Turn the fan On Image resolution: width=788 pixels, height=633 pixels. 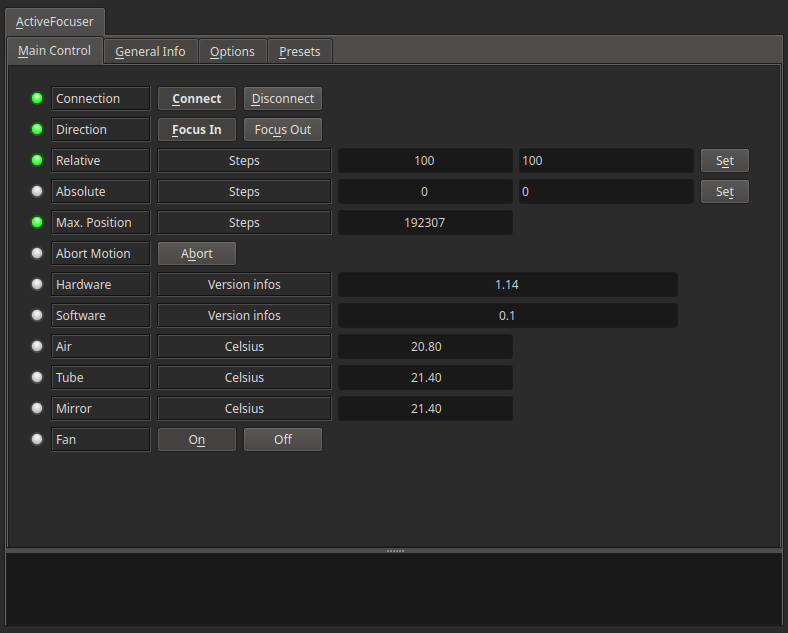[196, 440]
